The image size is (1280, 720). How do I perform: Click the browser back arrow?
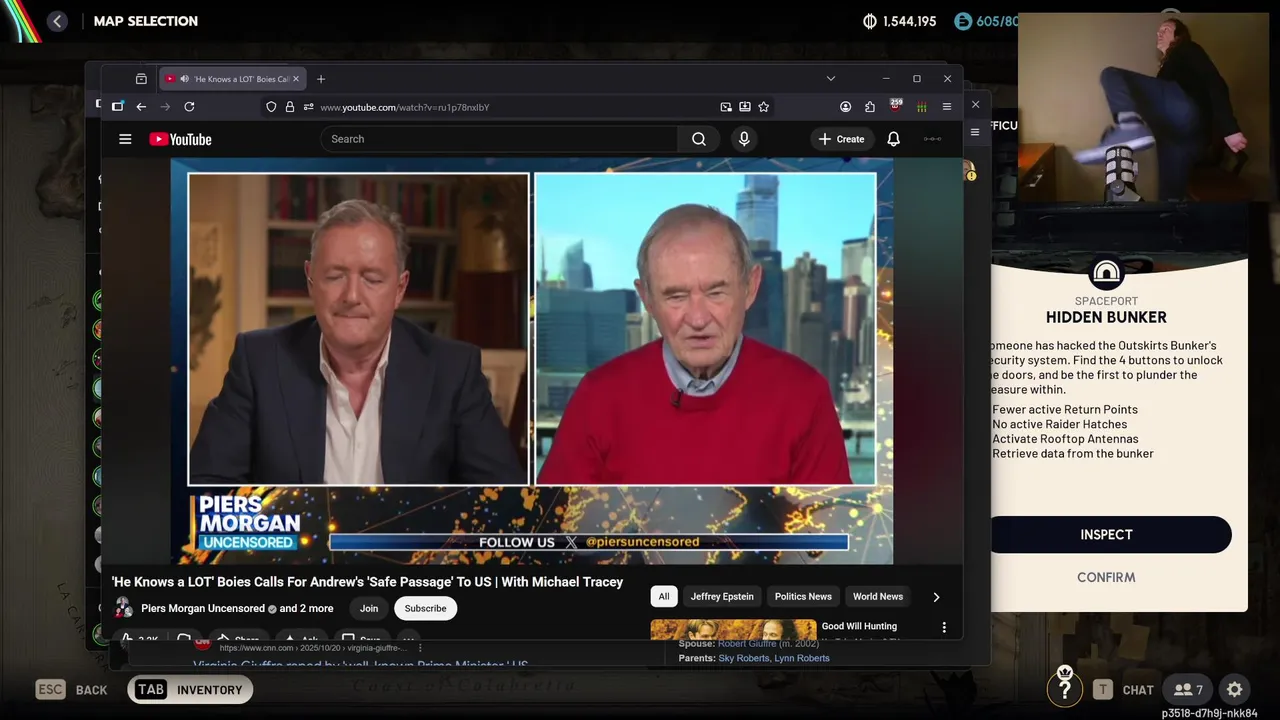tap(141, 107)
